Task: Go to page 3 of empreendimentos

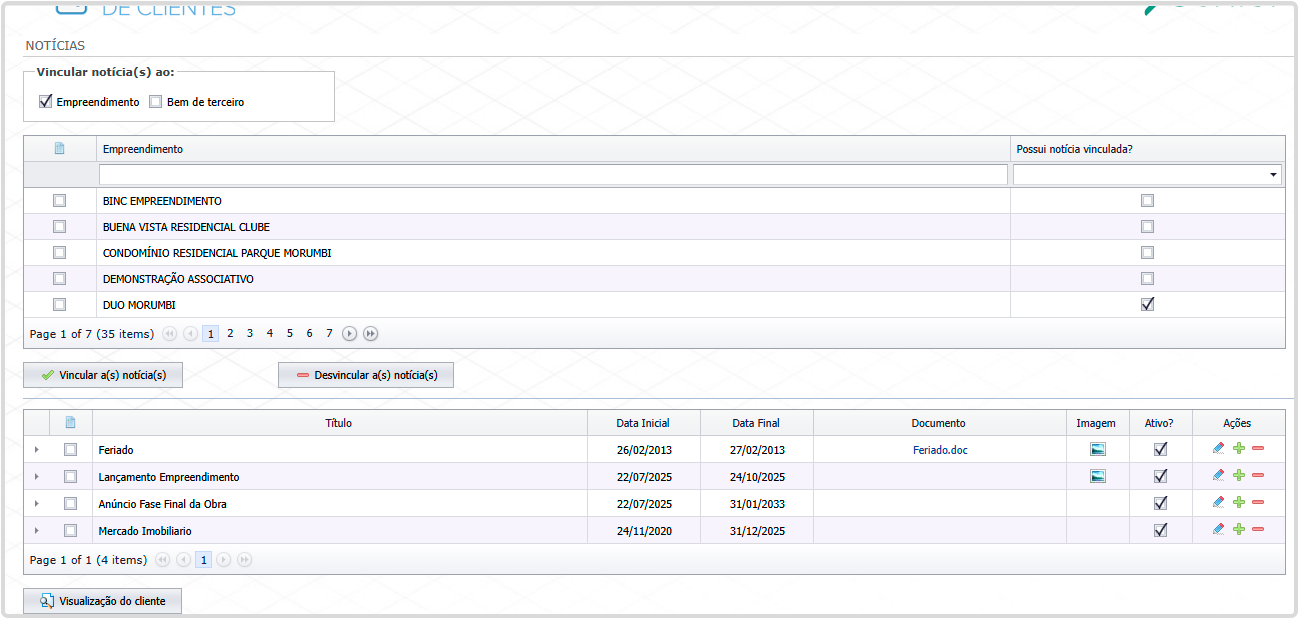Action: tap(250, 334)
